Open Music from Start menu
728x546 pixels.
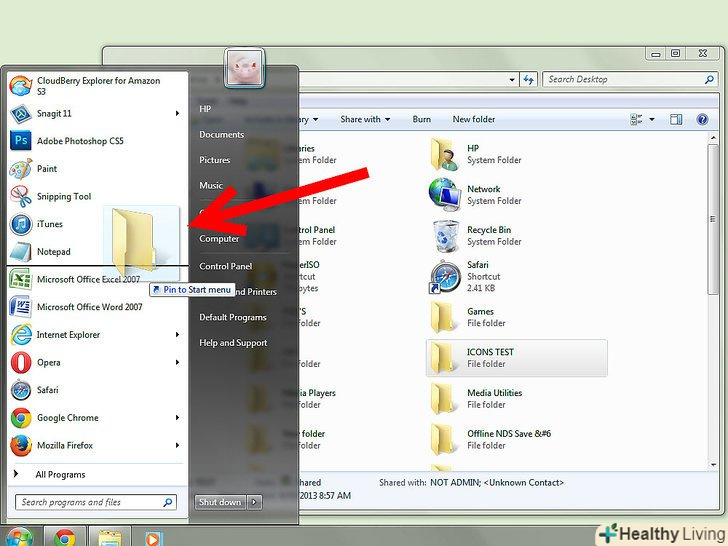[x=211, y=185]
